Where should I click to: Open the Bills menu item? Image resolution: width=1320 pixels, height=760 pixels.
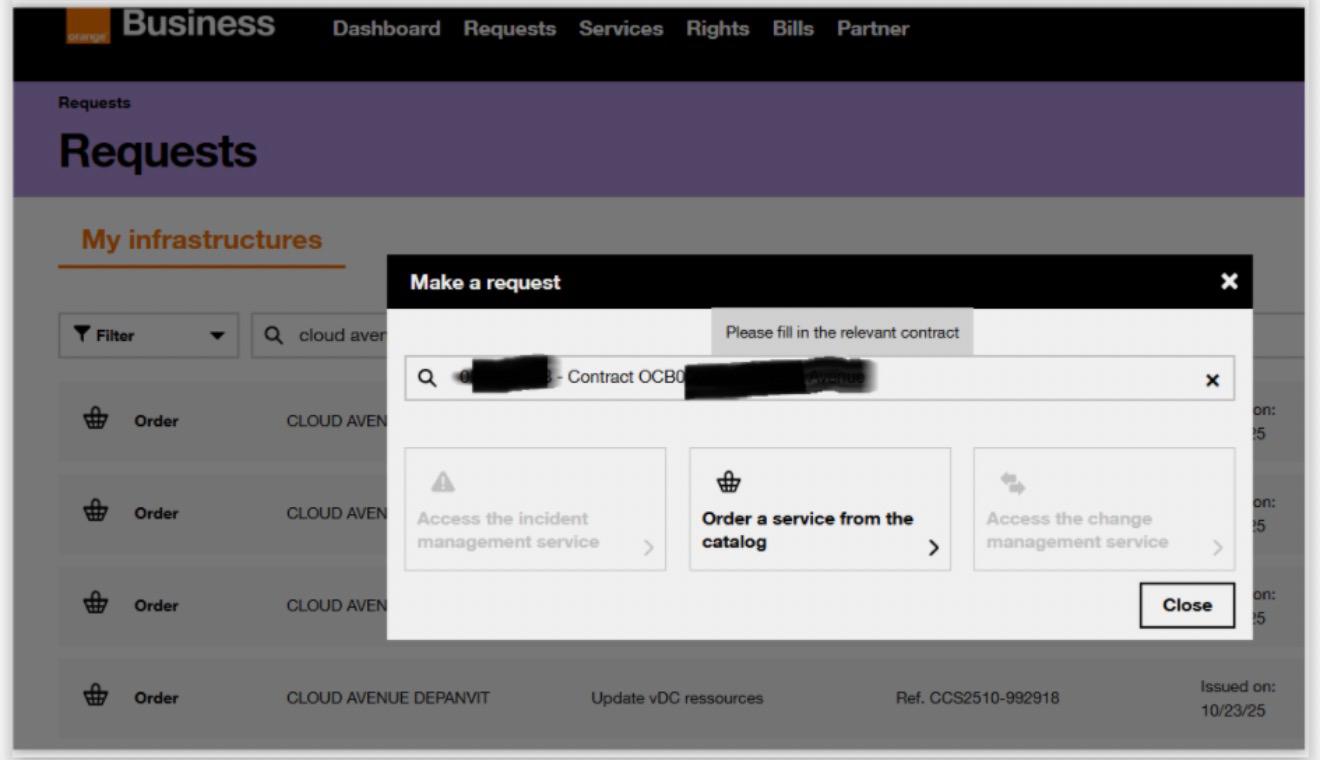pyautogui.click(x=793, y=29)
